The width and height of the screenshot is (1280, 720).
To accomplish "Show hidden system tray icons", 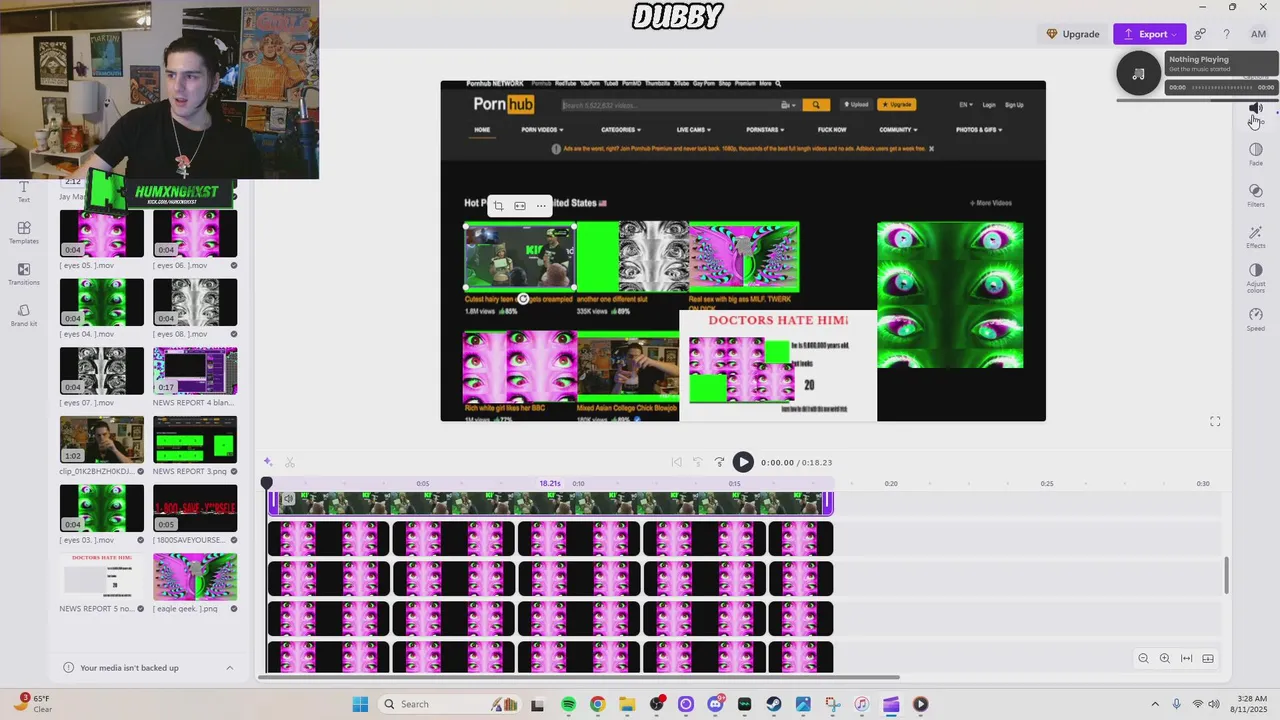I will pos(1155,704).
